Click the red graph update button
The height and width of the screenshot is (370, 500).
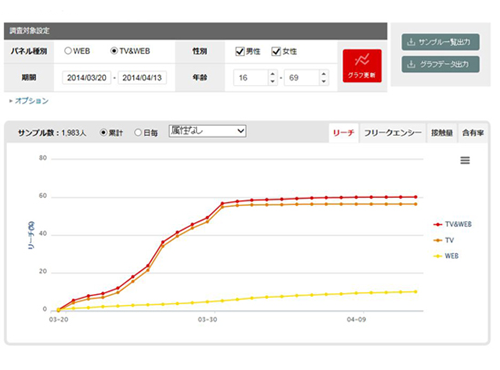tap(362, 66)
